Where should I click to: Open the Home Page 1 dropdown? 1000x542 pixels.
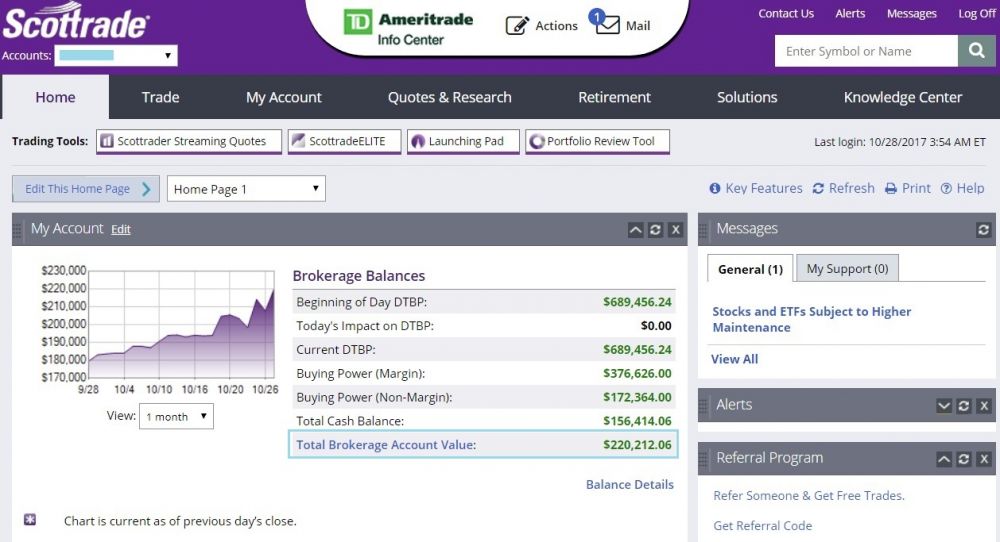pyautogui.click(x=246, y=189)
